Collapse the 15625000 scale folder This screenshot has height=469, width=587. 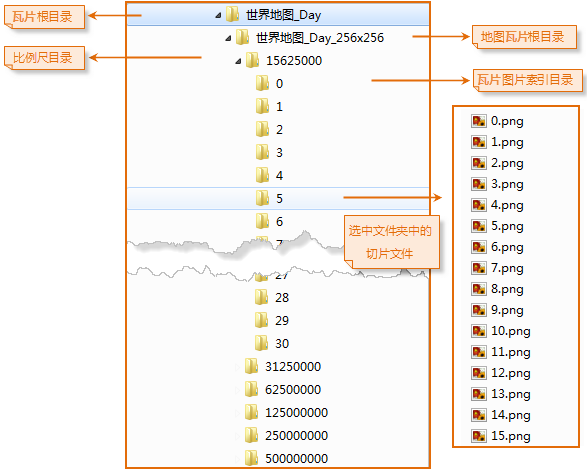click(x=238, y=61)
